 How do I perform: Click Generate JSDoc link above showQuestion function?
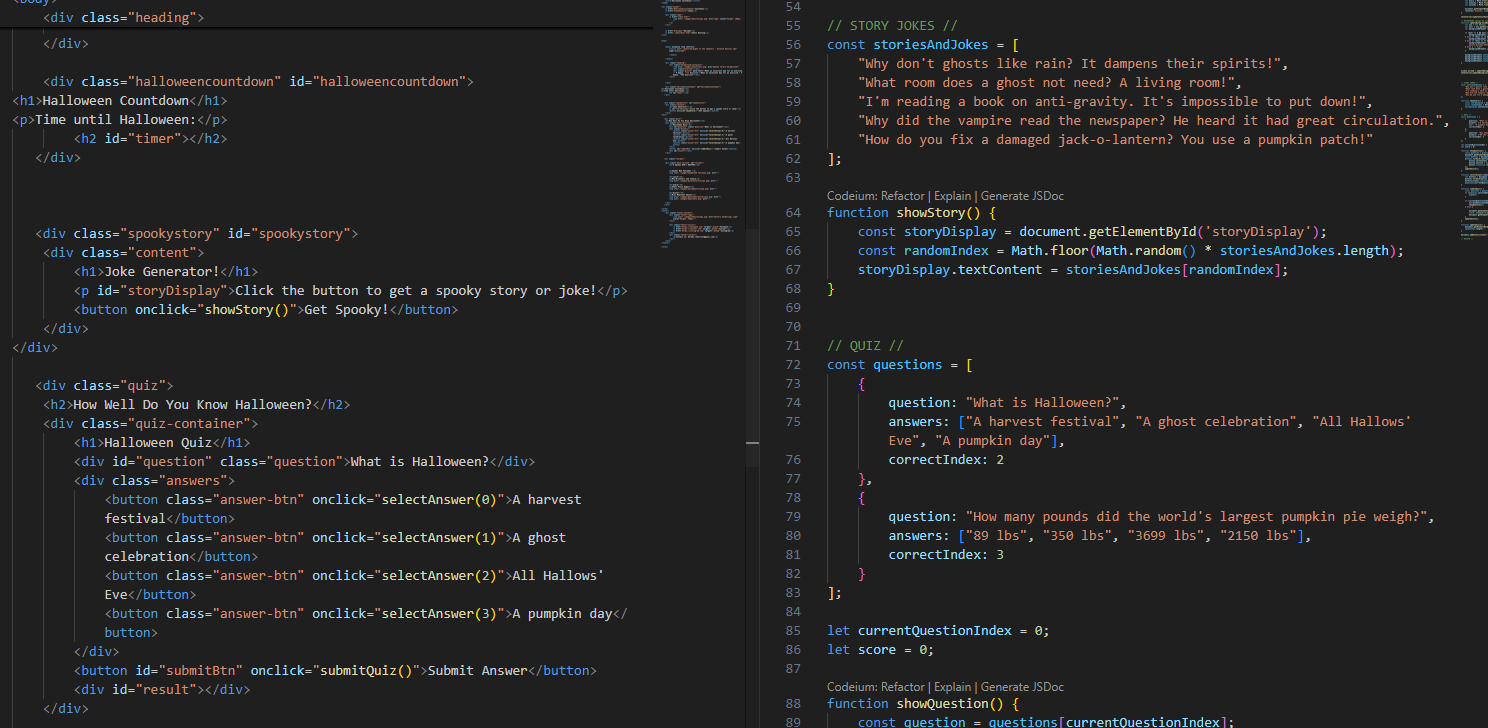tap(1022, 687)
